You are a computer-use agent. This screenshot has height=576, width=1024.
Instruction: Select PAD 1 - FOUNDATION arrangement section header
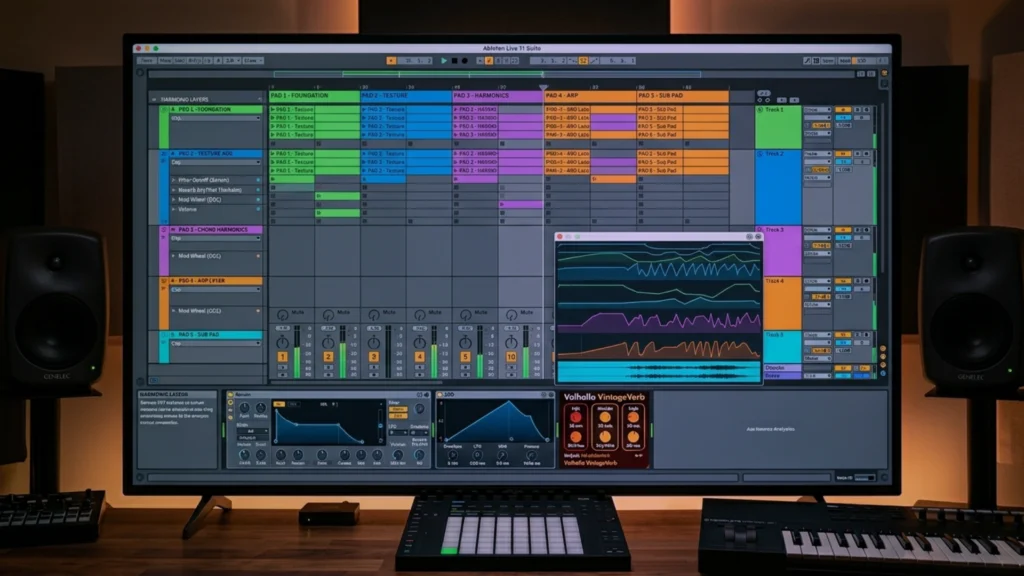click(x=314, y=95)
